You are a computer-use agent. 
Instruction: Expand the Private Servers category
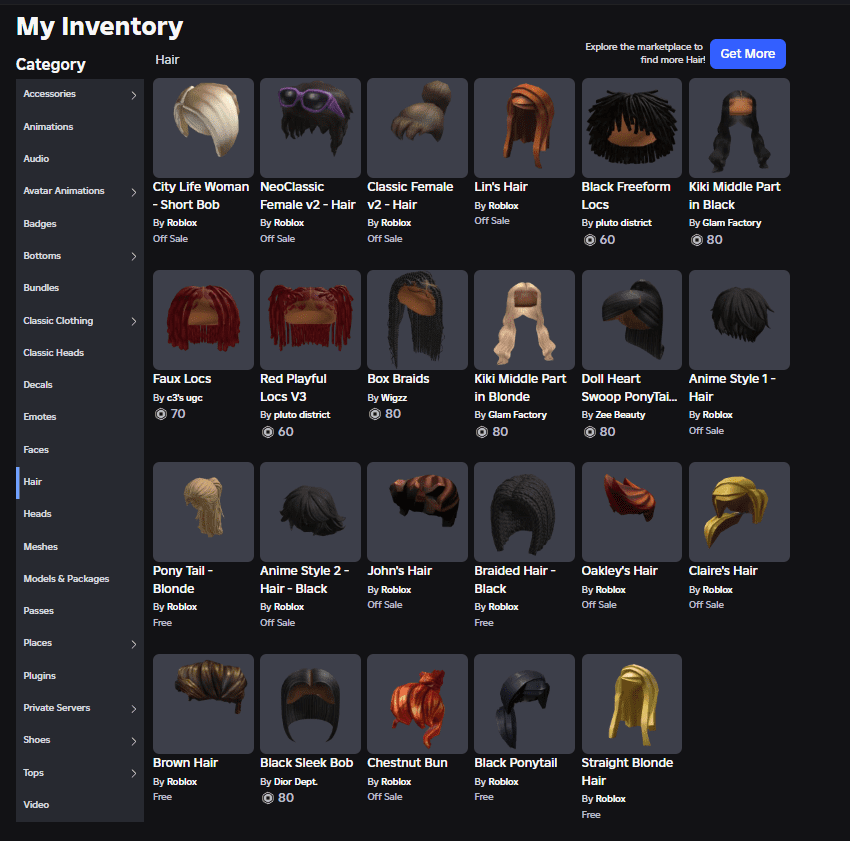click(x=134, y=708)
